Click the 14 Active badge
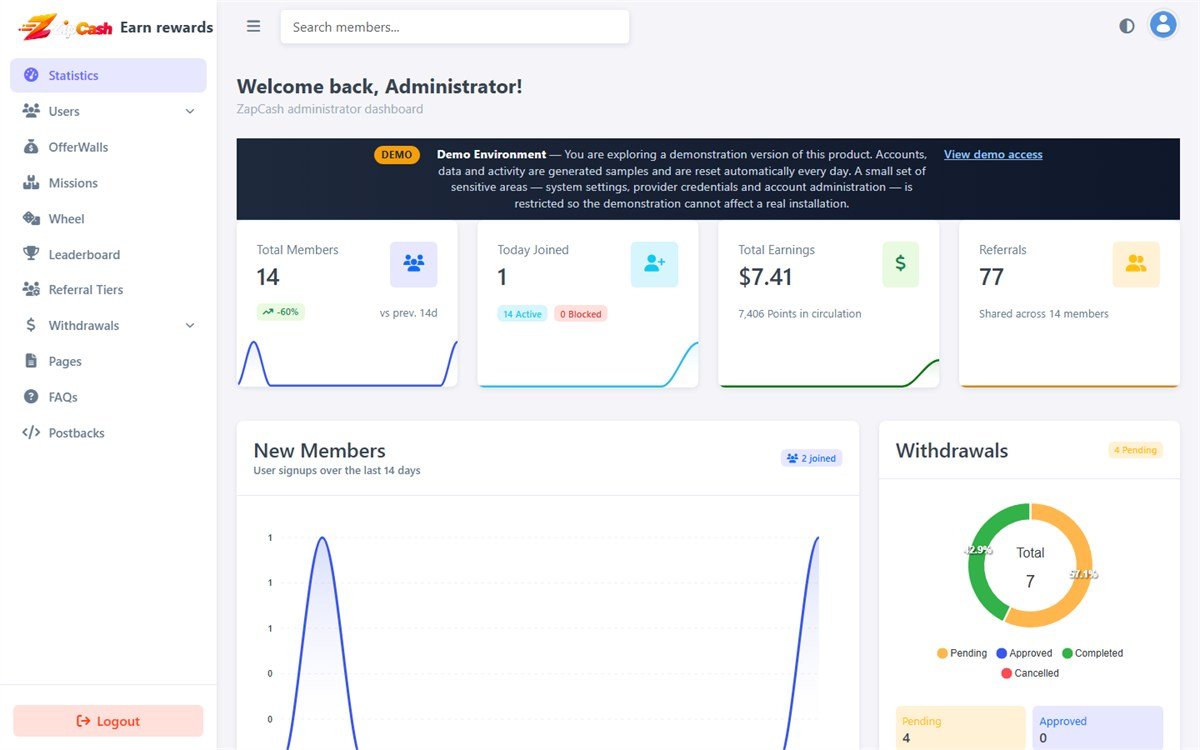 point(522,314)
